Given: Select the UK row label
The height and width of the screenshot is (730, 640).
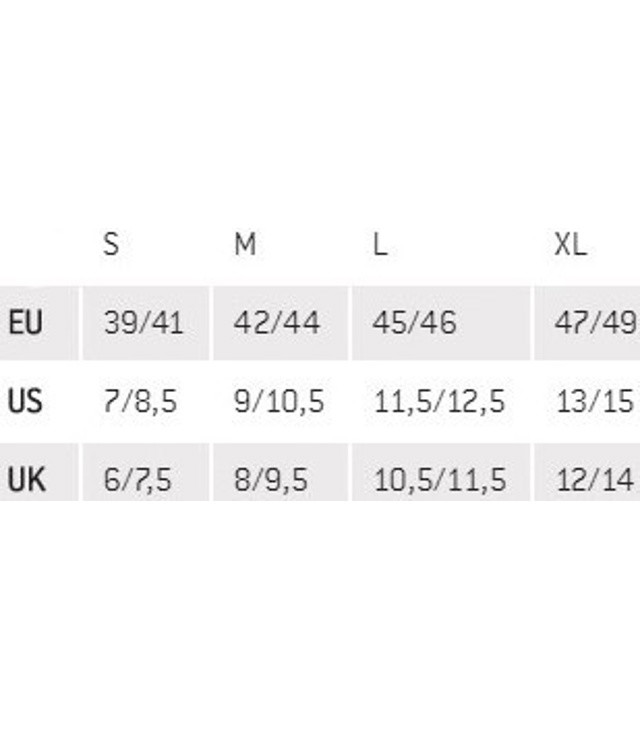Looking at the screenshot, I should [x=27, y=480].
